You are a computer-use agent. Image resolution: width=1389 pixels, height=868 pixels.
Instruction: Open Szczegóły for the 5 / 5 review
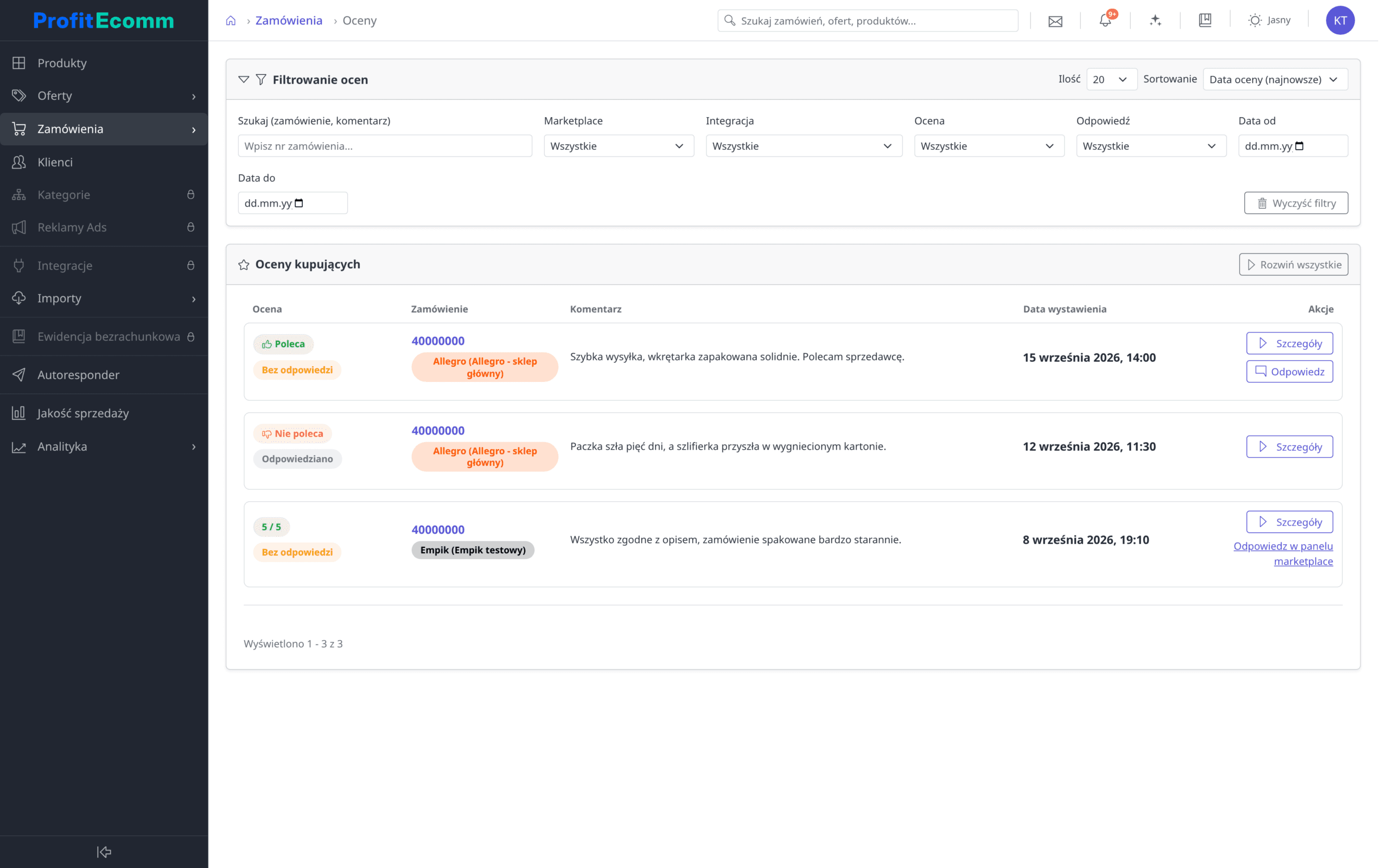pyautogui.click(x=1289, y=522)
